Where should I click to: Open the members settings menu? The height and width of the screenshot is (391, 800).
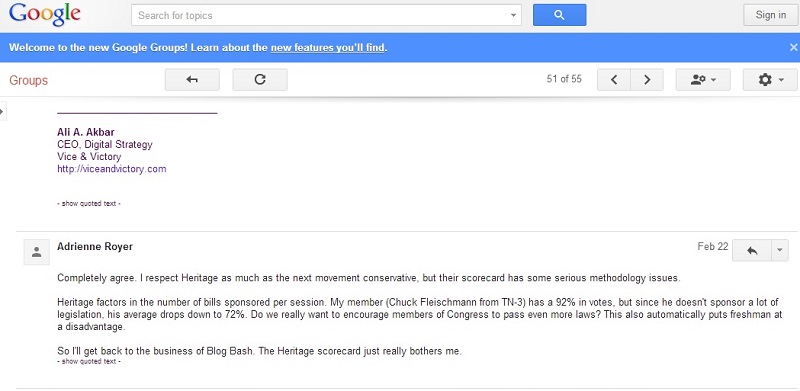coord(703,80)
